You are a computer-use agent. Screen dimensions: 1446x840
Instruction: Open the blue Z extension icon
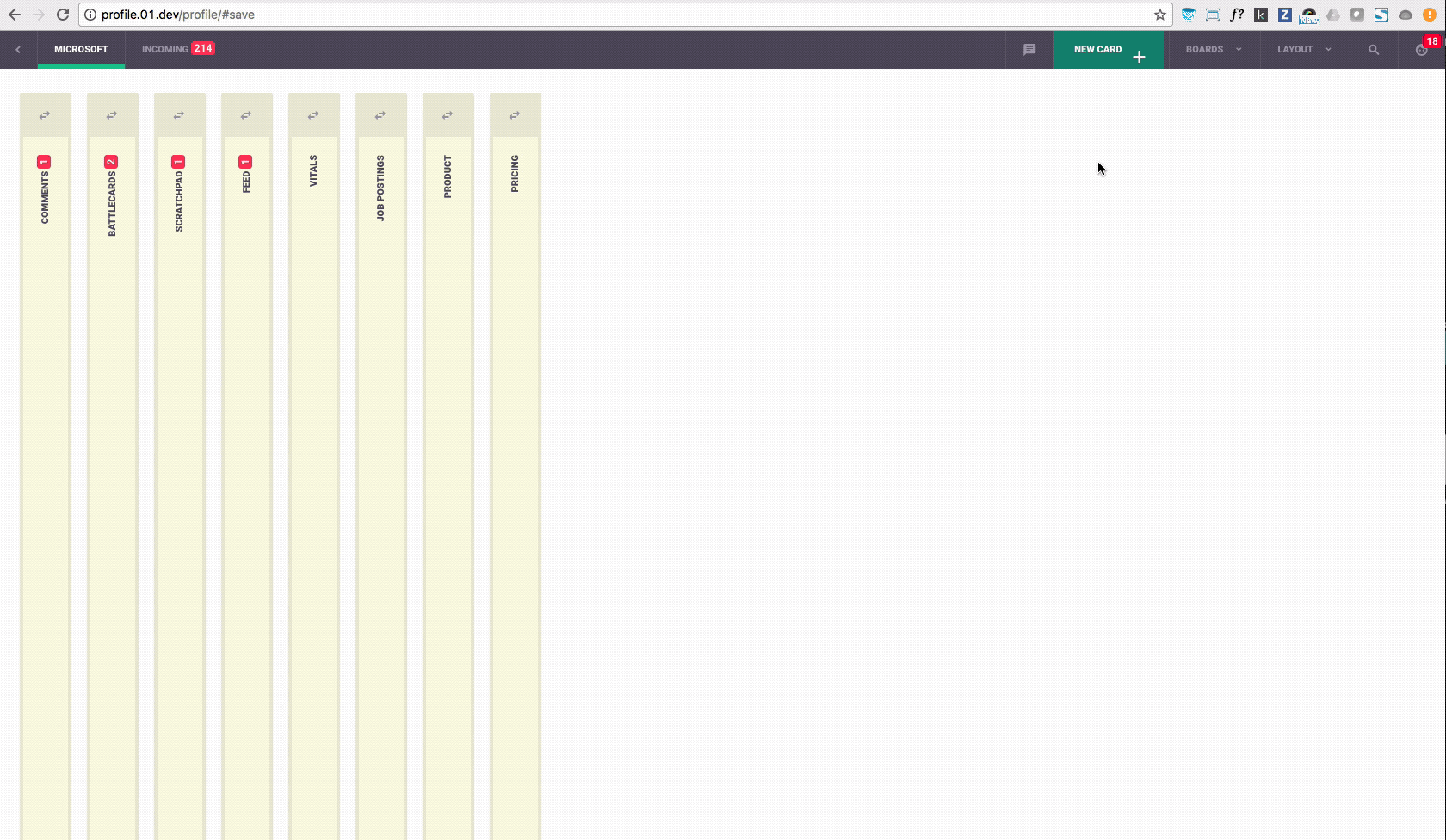pyautogui.click(x=1285, y=15)
